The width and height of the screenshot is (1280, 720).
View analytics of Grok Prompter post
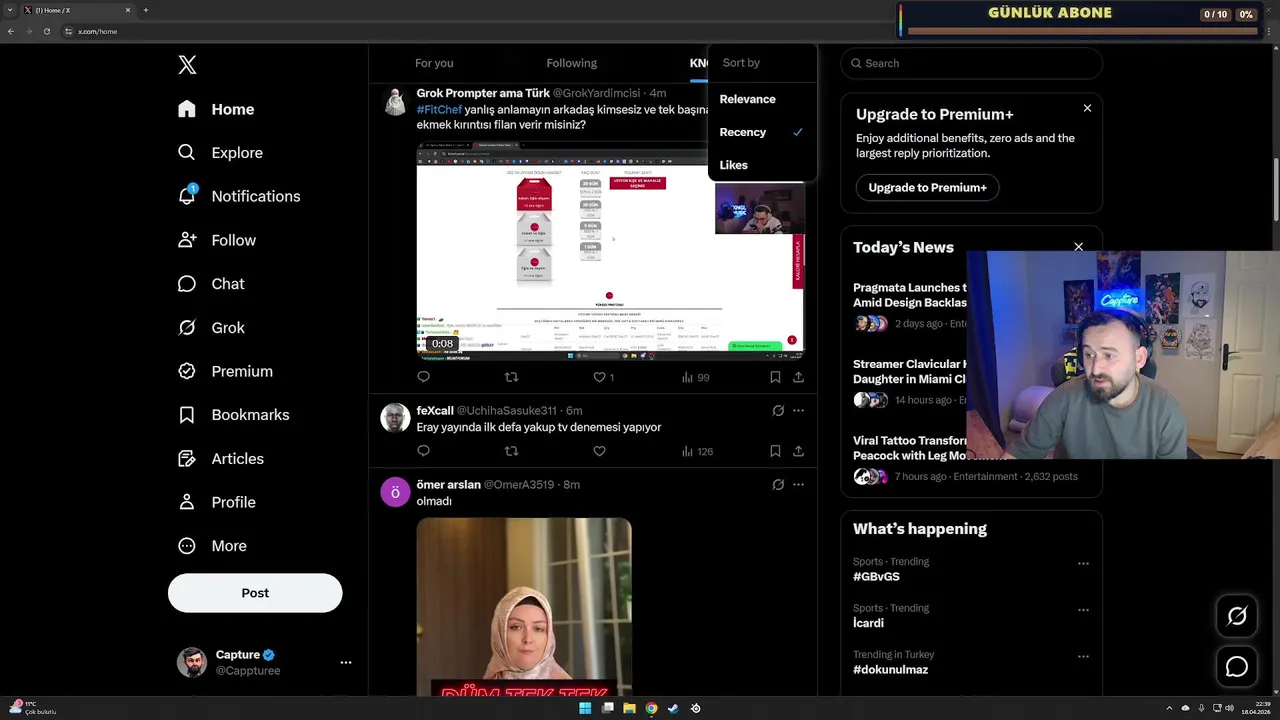point(695,377)
